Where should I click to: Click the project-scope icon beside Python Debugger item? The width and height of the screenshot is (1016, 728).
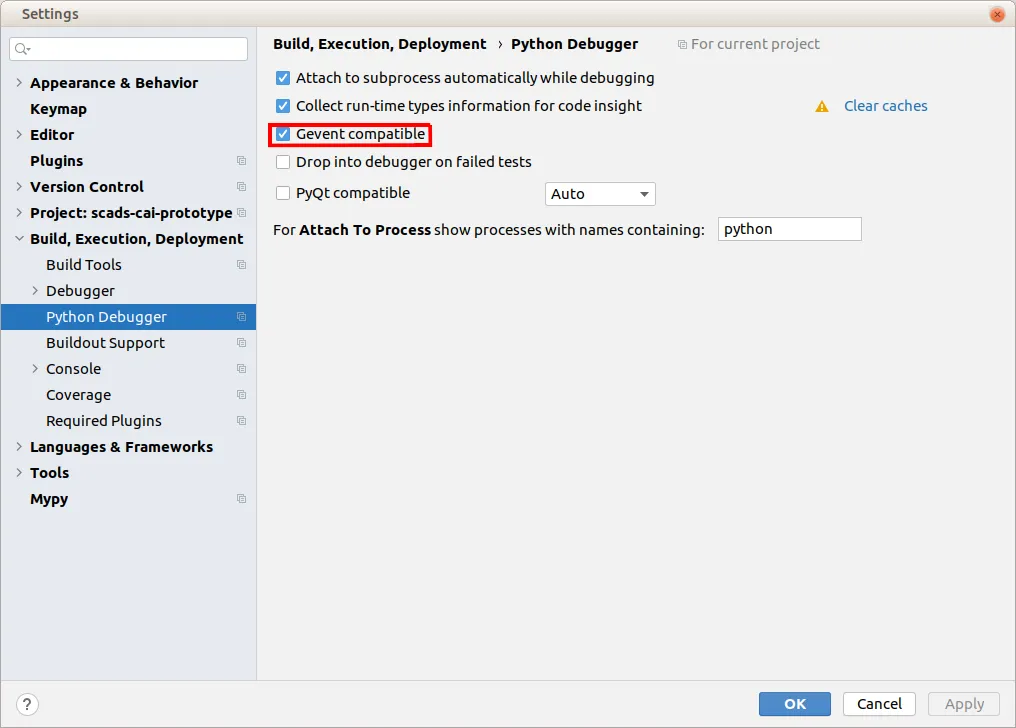(241, 317)
